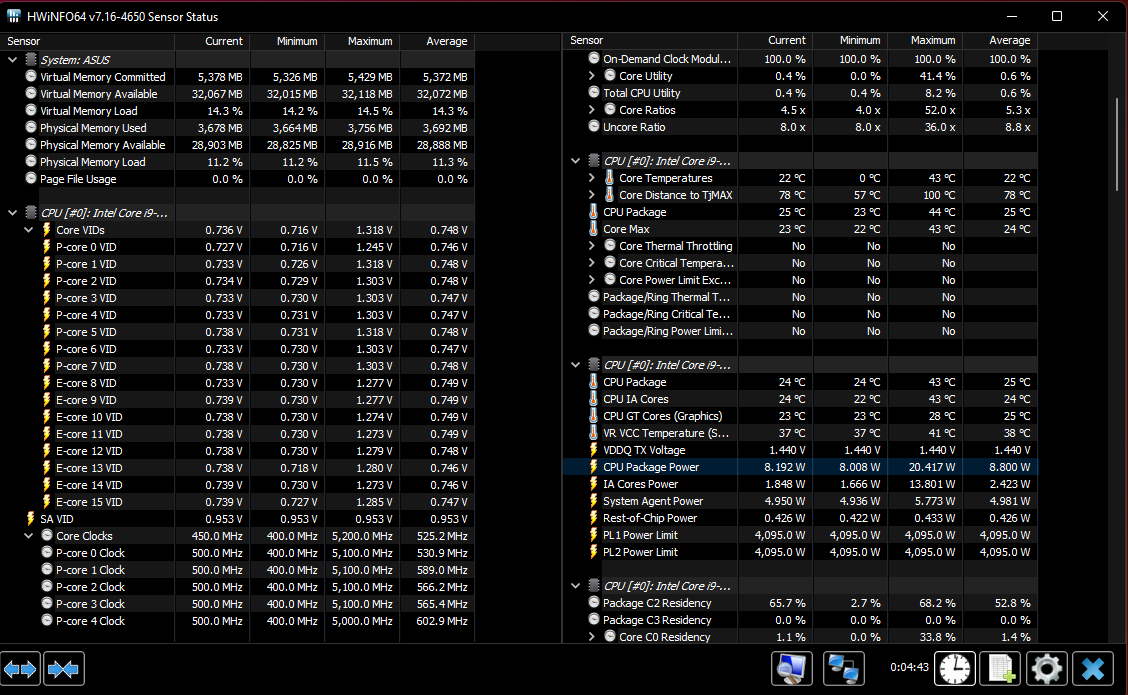Click the Maximum column header in left panel
This screenshot has height=695, width=1128.
pyautogui.click(x=362, y=41)
